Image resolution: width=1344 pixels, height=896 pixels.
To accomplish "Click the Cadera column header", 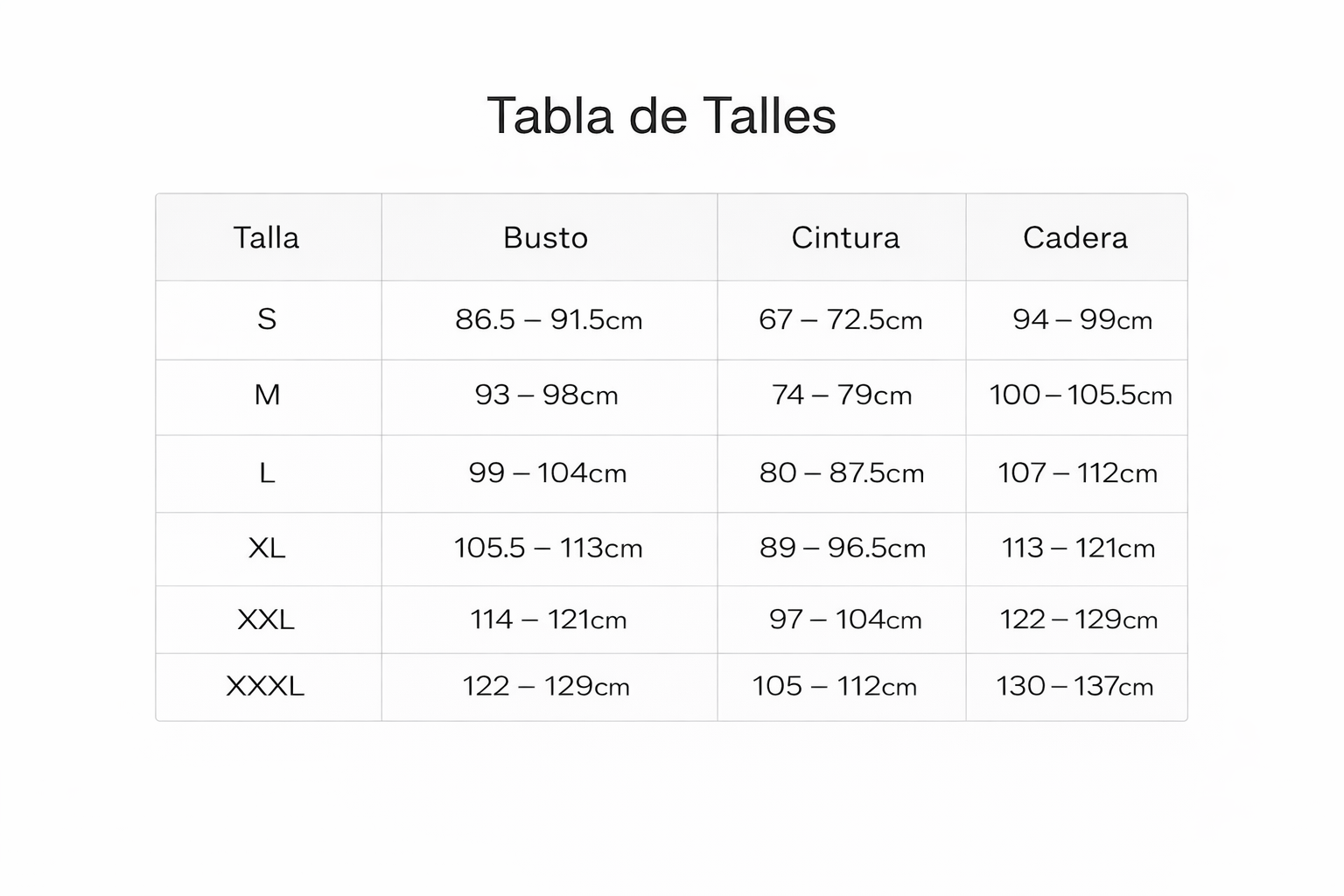I will coord(1075,238).
